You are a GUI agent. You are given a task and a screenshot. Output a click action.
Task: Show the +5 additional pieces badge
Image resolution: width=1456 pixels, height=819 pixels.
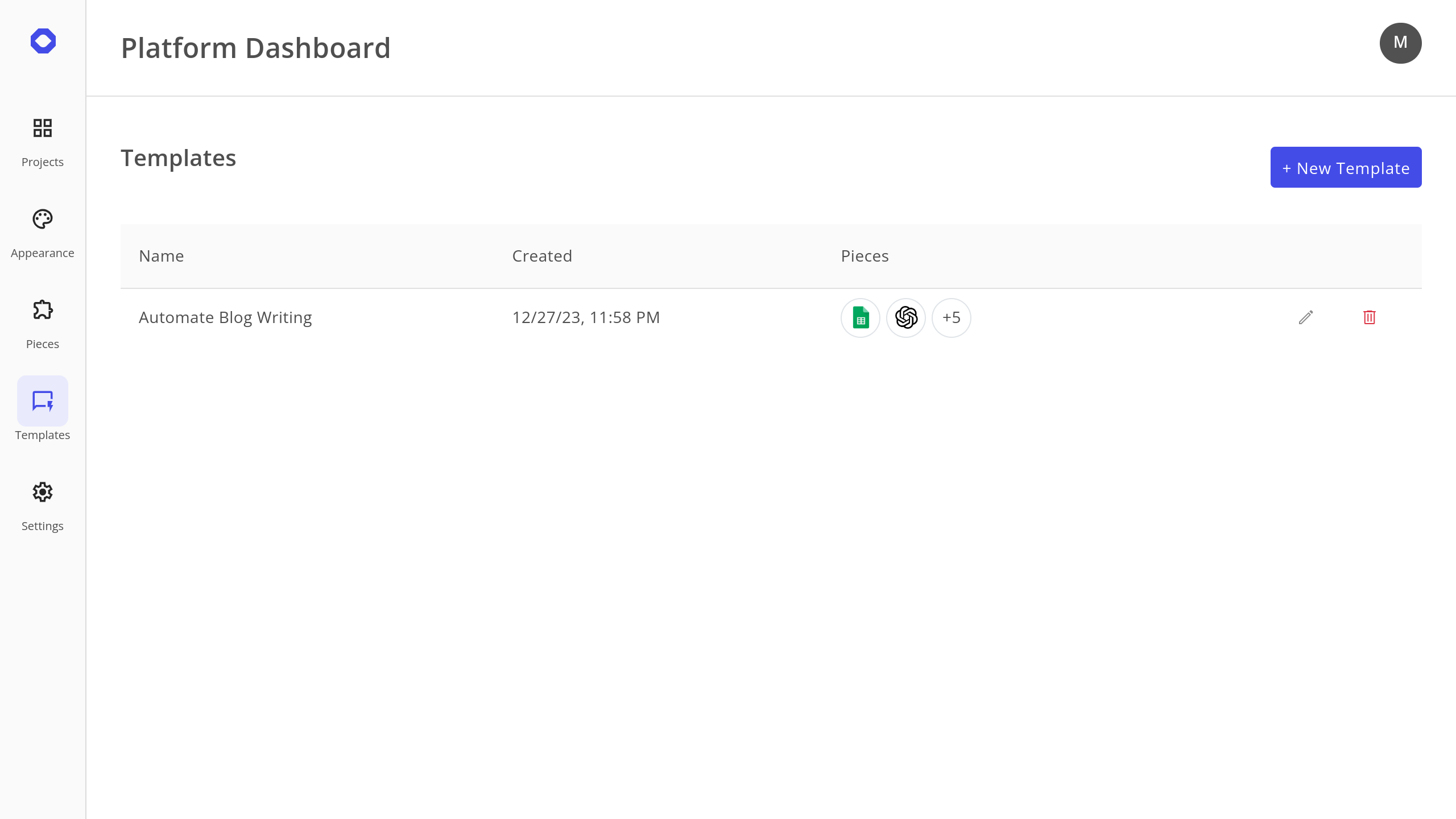click(952, 318)
